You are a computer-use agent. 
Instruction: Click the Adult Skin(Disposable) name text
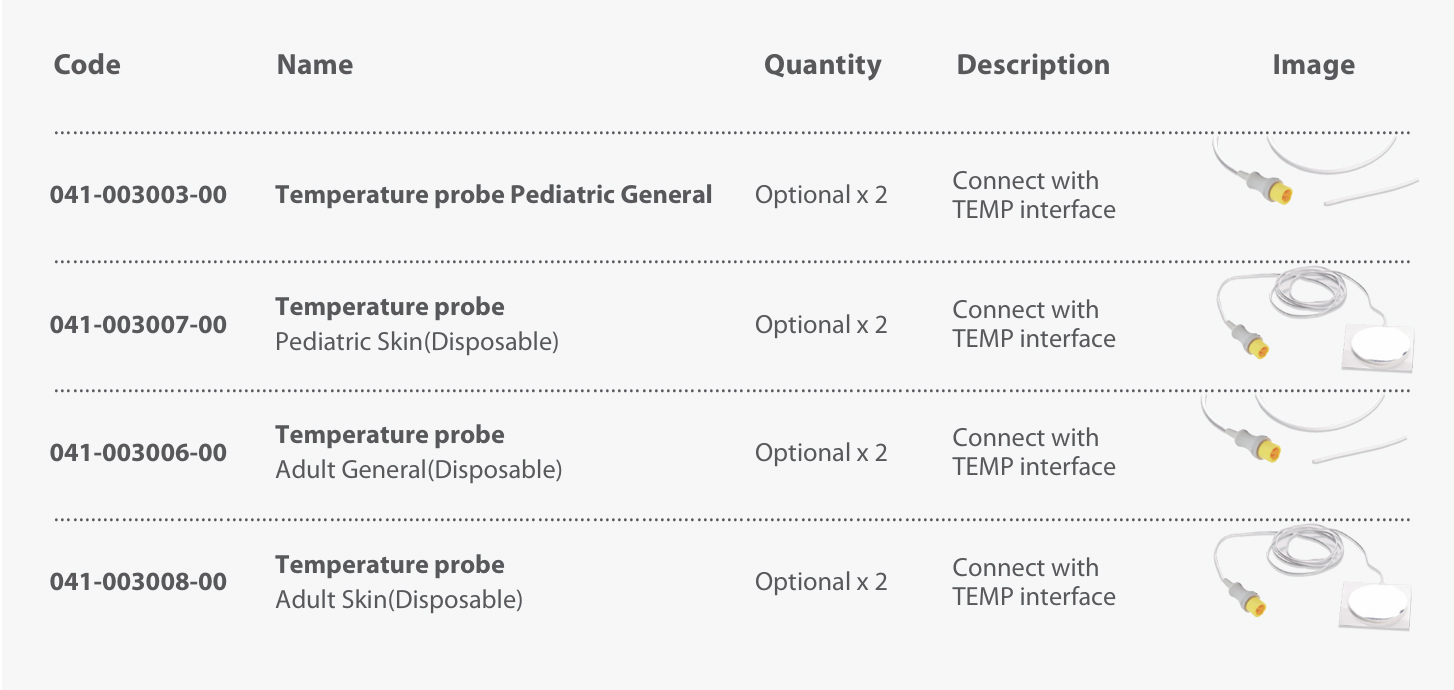tap(398, 600)
